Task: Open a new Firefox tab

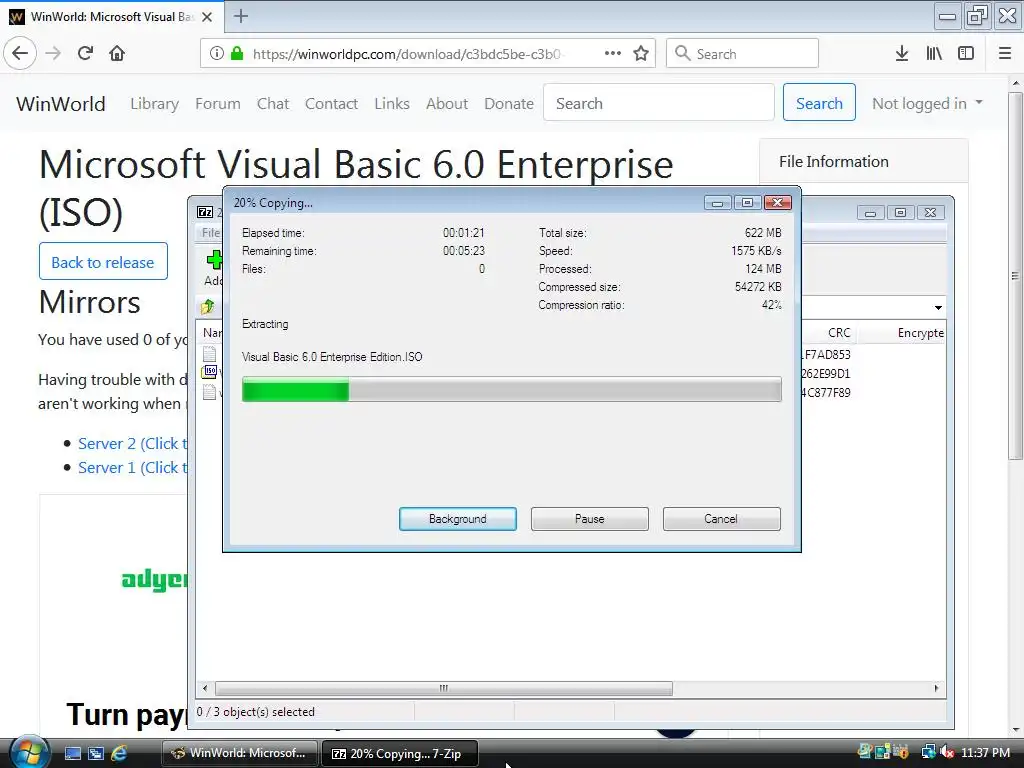Action: (241, 16)
